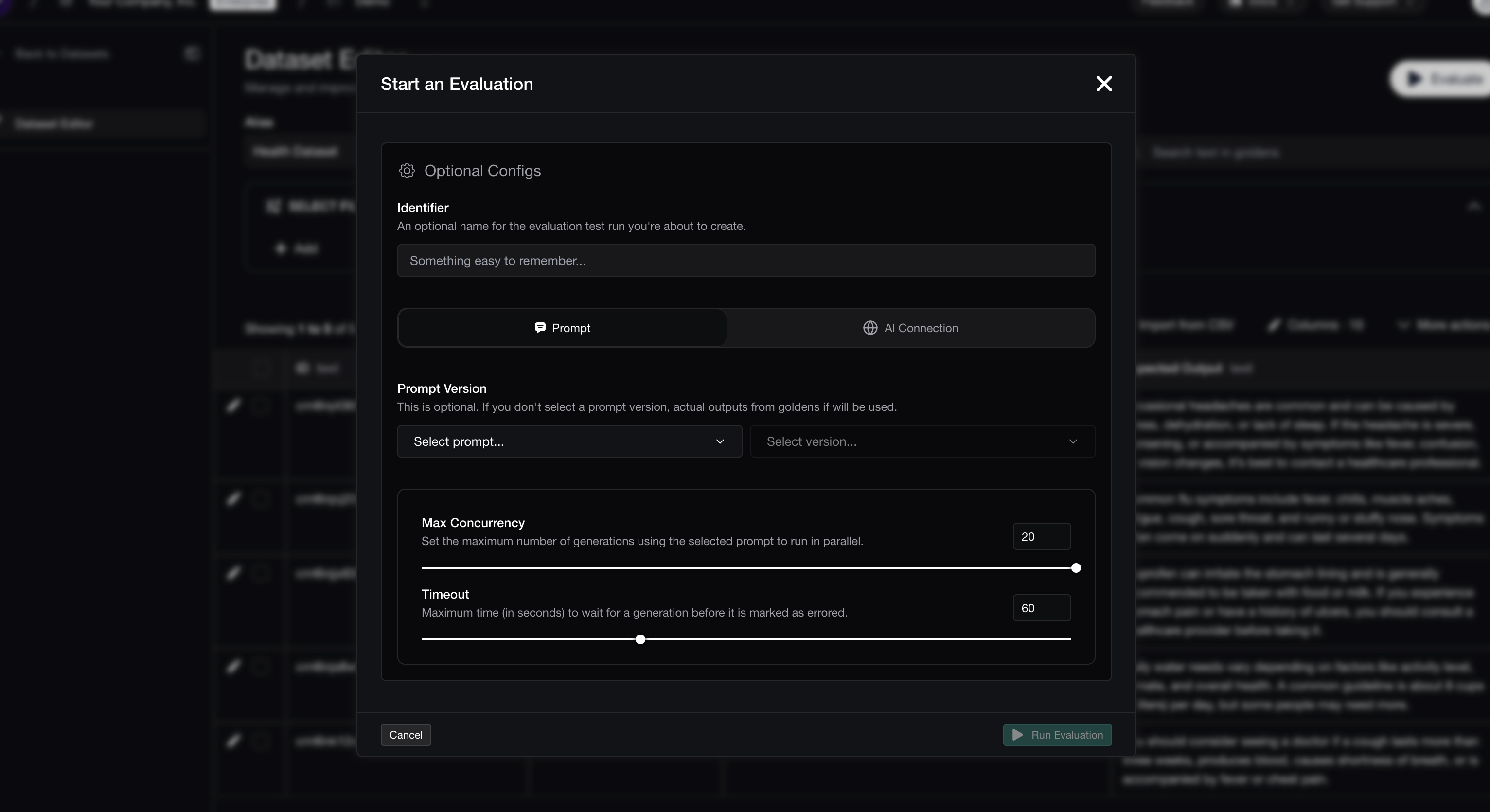The width and height of the screenshot is (1490, 812).
Task: Click the Run Evaluation button
Action: coord(1057,735)
